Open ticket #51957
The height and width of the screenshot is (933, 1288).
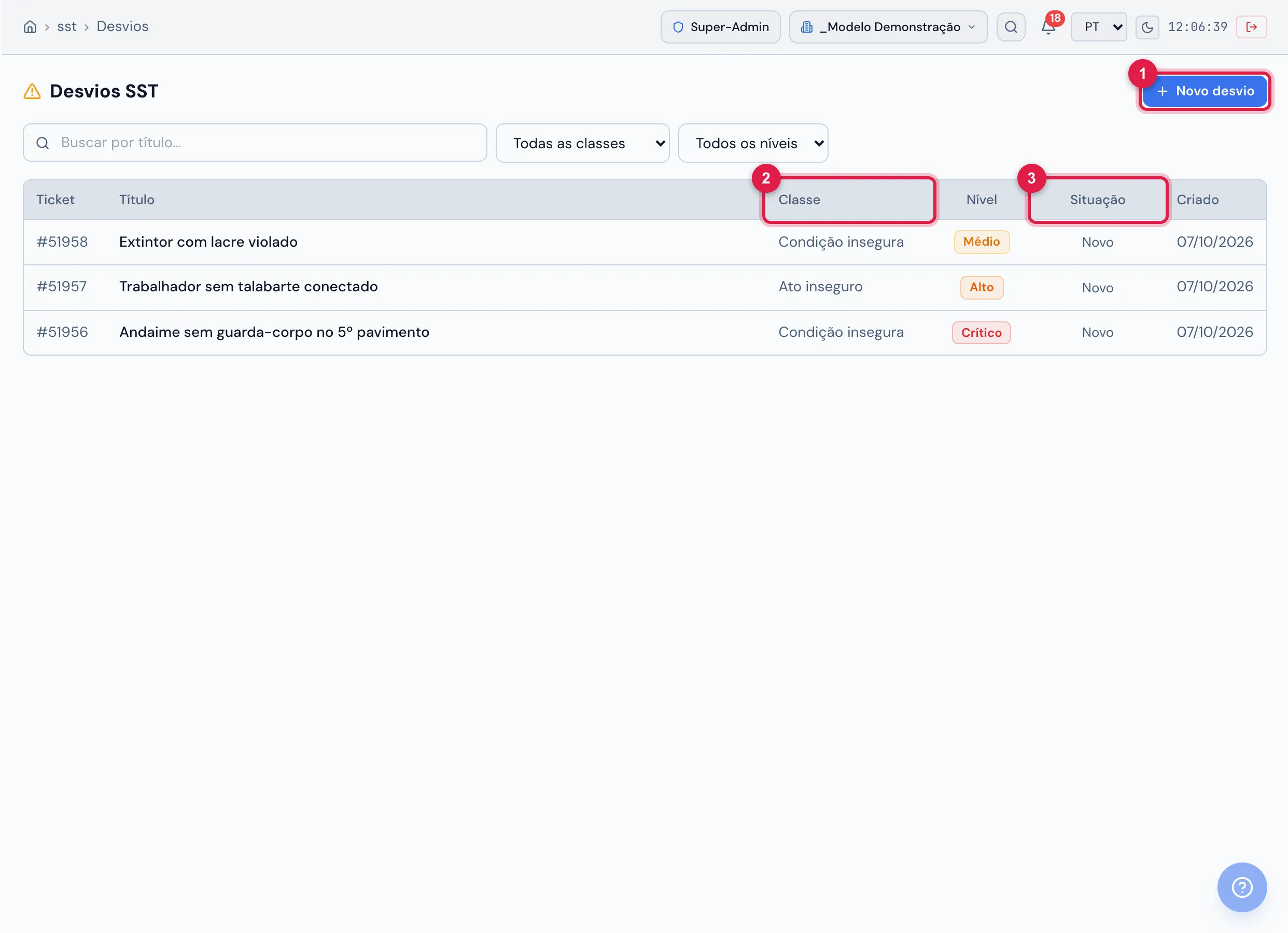(x=62, y=286)
